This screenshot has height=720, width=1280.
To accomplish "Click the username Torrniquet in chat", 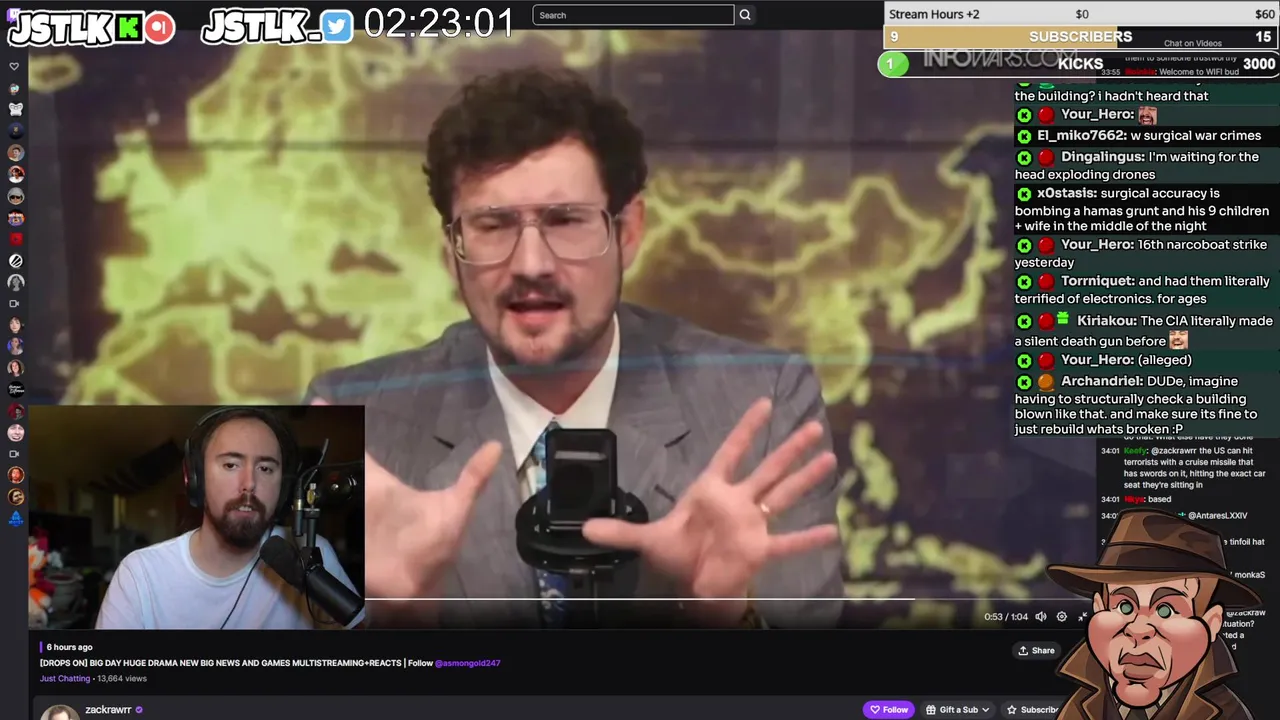I will point(1098,282).
